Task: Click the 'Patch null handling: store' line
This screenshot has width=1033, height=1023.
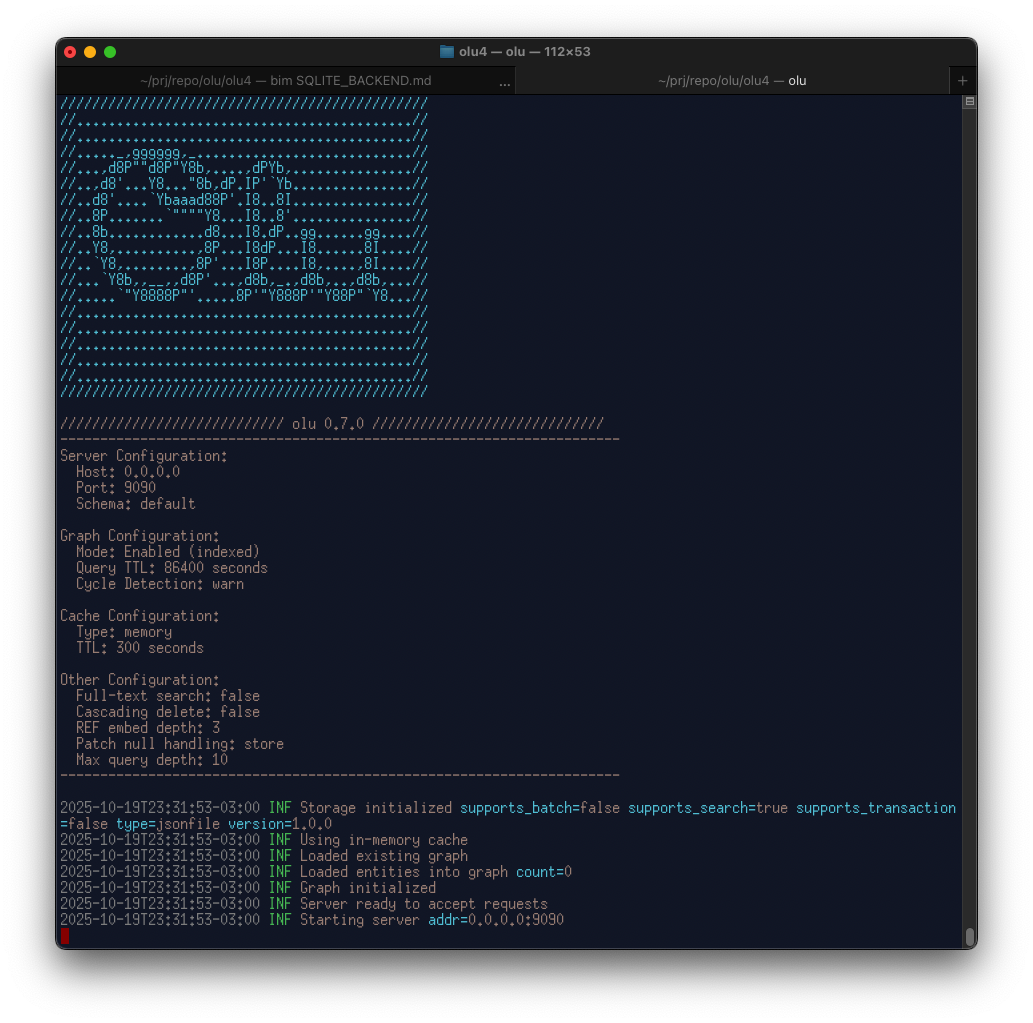Action: 180,744
